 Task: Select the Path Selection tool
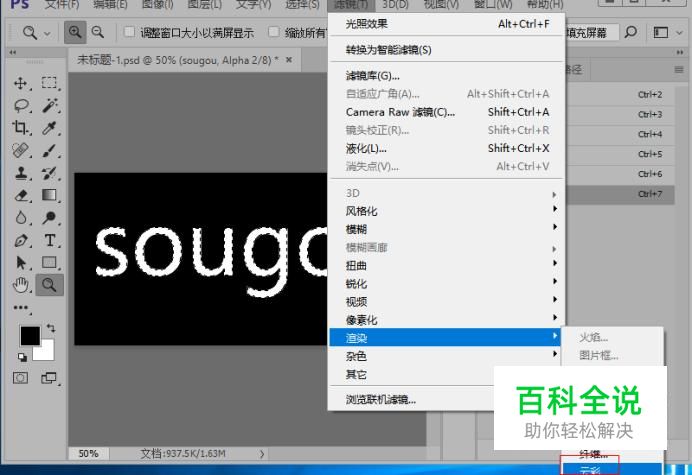click(x=20, y=263)
